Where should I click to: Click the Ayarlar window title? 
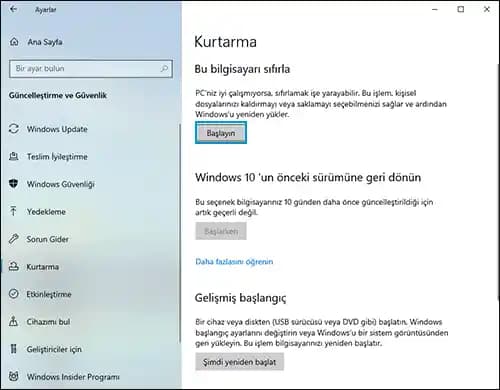click(46, 10)
